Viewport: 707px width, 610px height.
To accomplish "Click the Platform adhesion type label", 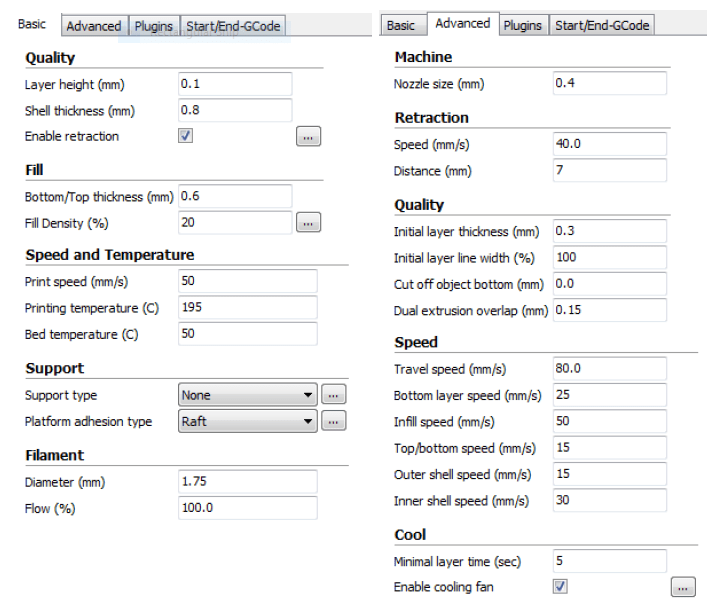I will tap(88, 422).
